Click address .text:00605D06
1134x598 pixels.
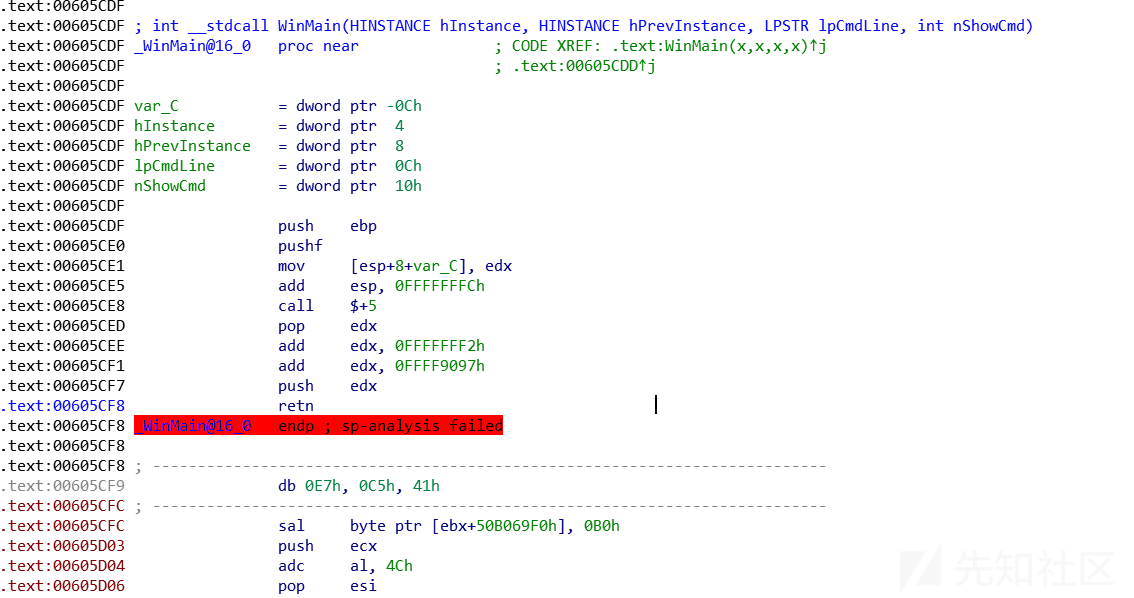(62, 586)
